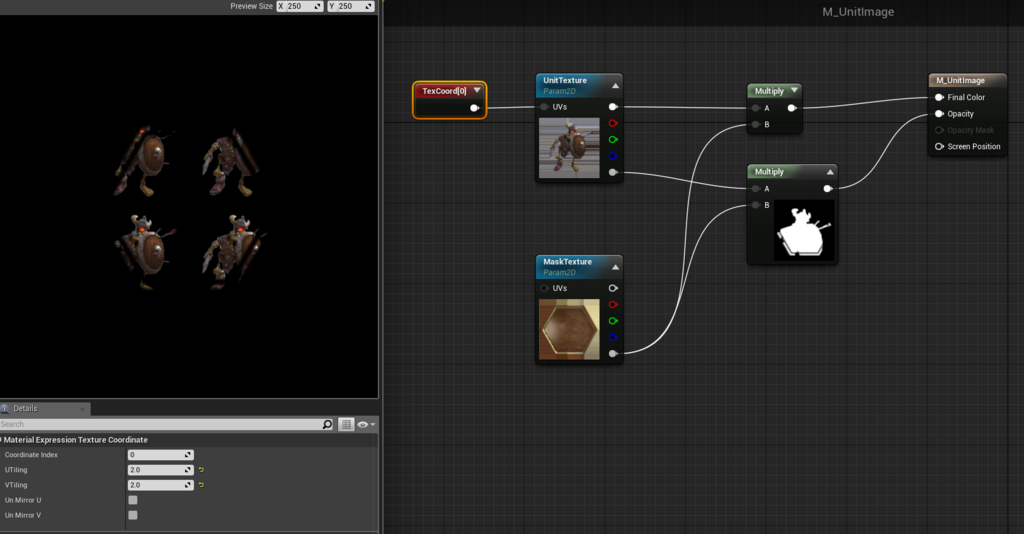Select the UnitTexture node title bar
This screenshot has height=534, width=1024.
tap(579, 86)
